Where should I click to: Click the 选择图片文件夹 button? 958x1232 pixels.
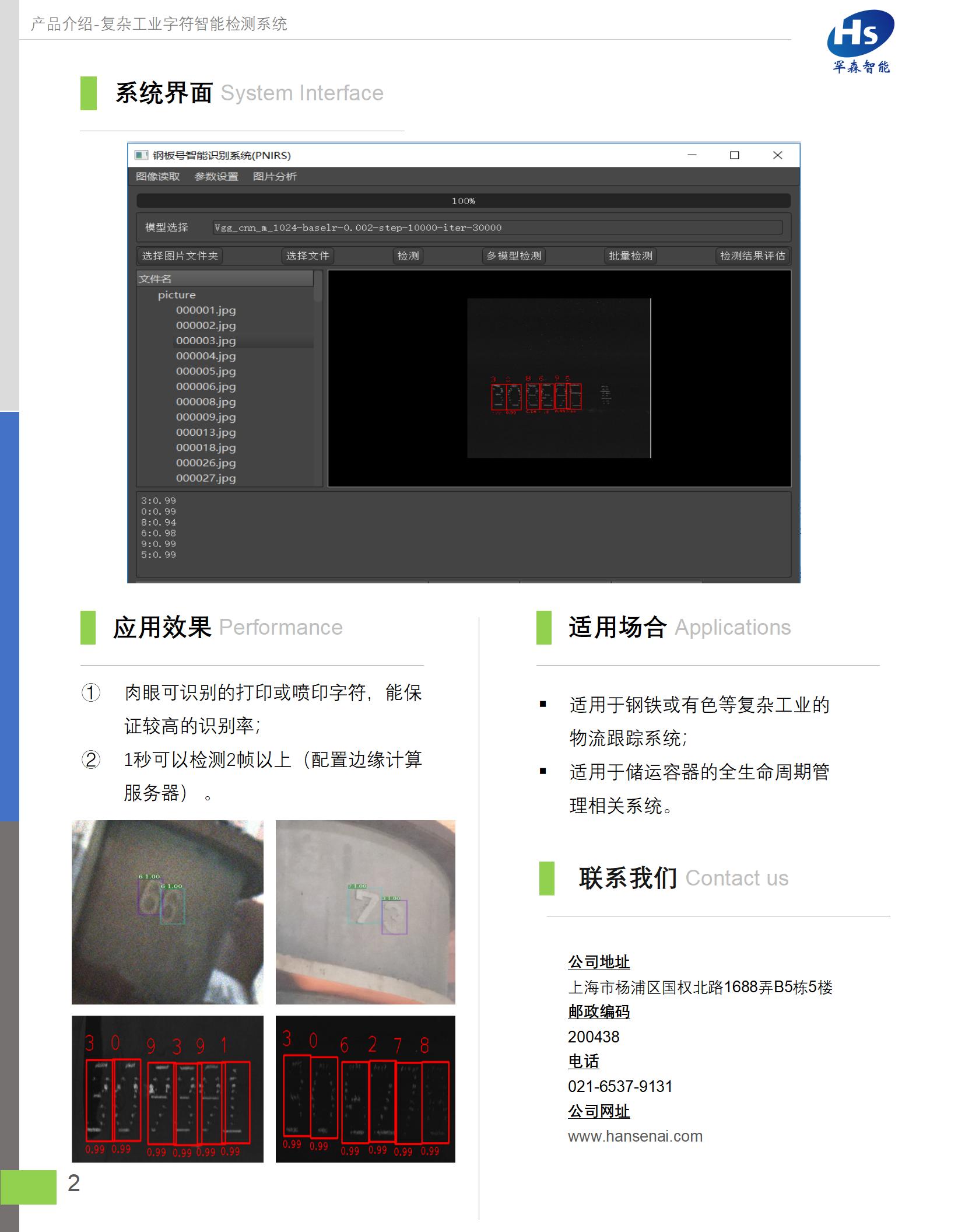tap(180, 256)
